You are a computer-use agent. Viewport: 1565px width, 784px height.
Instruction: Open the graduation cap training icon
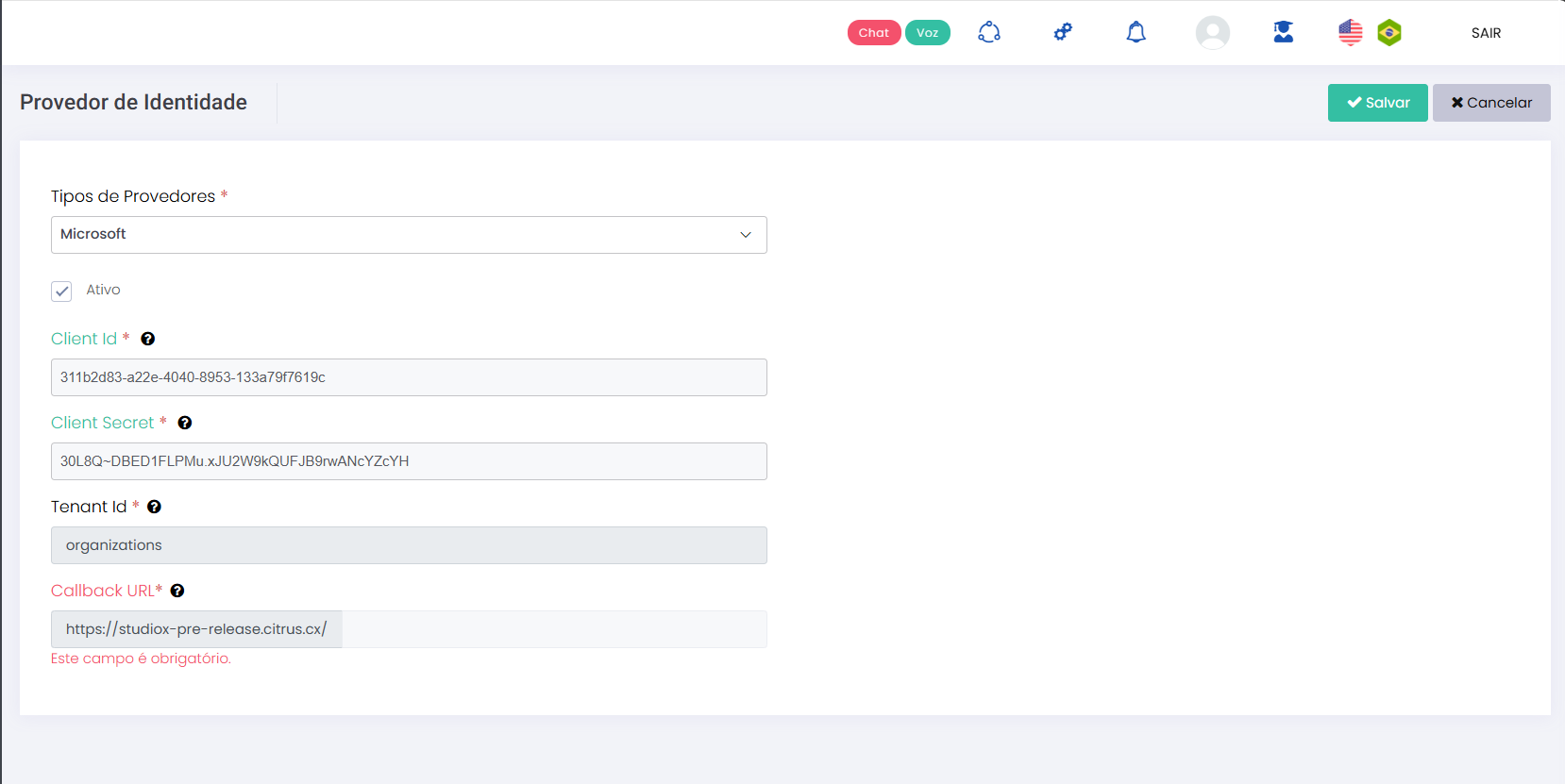coord(1283,33)
